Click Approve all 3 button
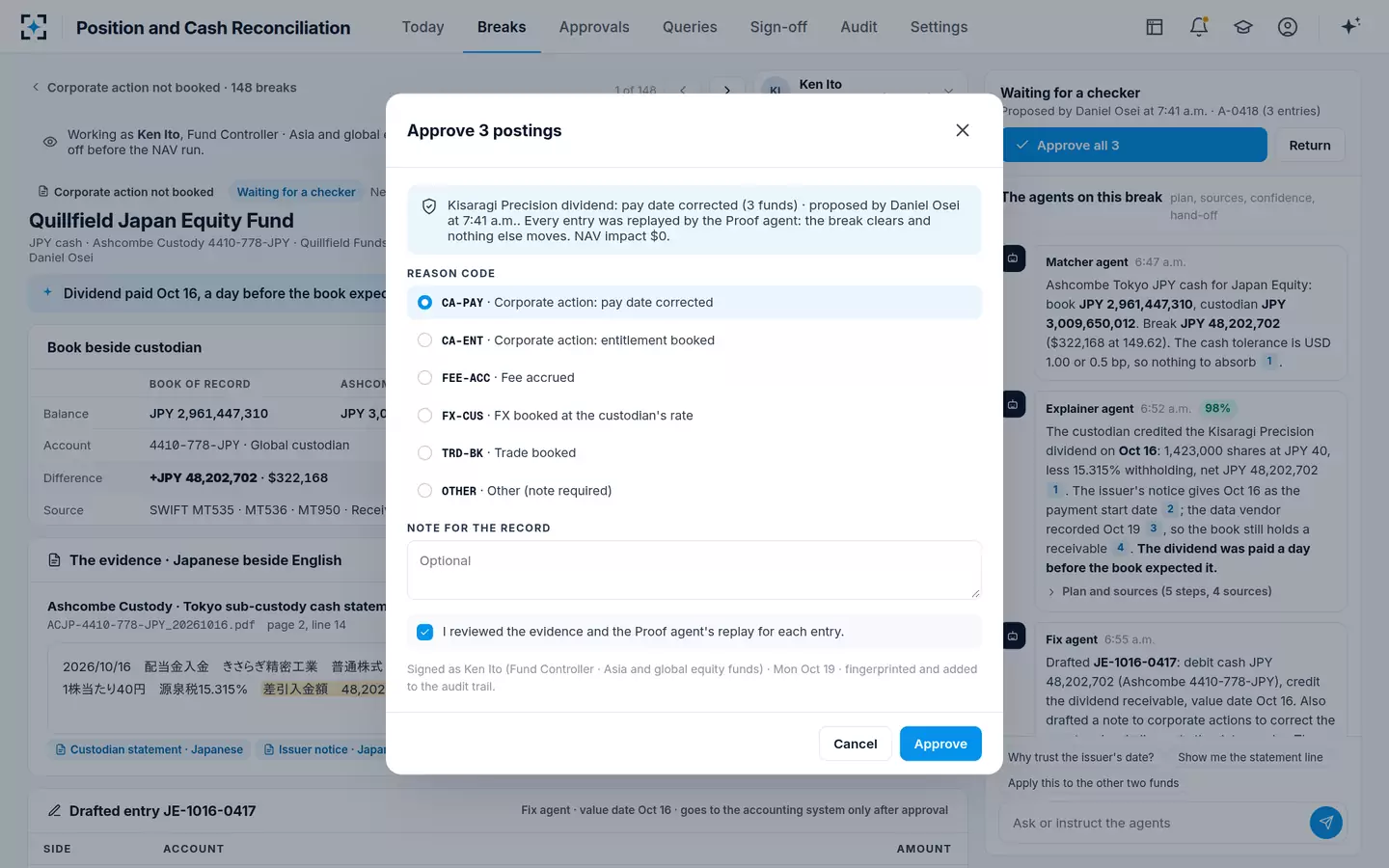Viewport: 1389px width, 868px height. (x=1133, y=145)
